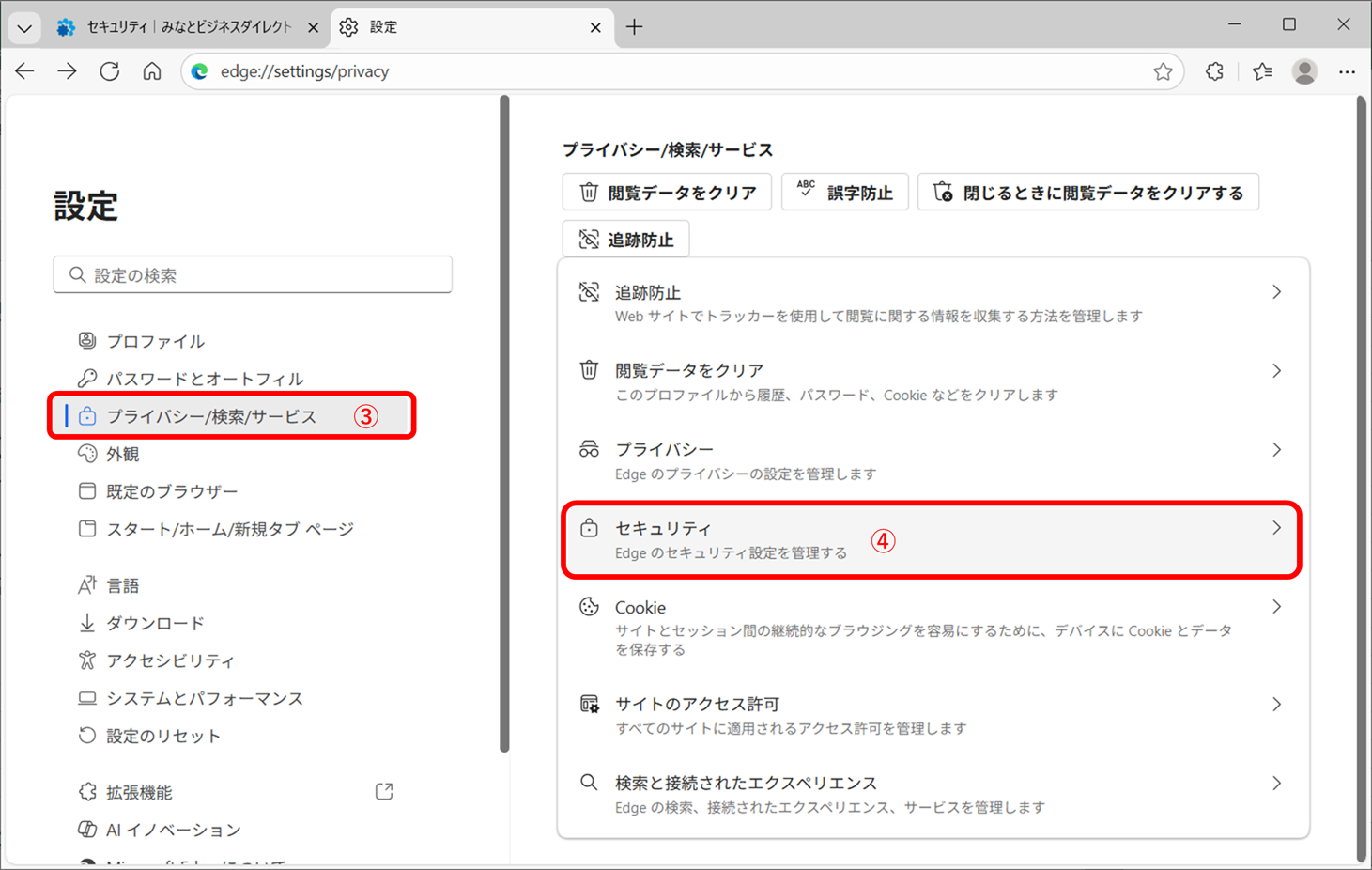Viewport: 1372px width, 870px height.
Task: Select プライバシー/検索/サービス in the sidebar
Action: point(211,416)
